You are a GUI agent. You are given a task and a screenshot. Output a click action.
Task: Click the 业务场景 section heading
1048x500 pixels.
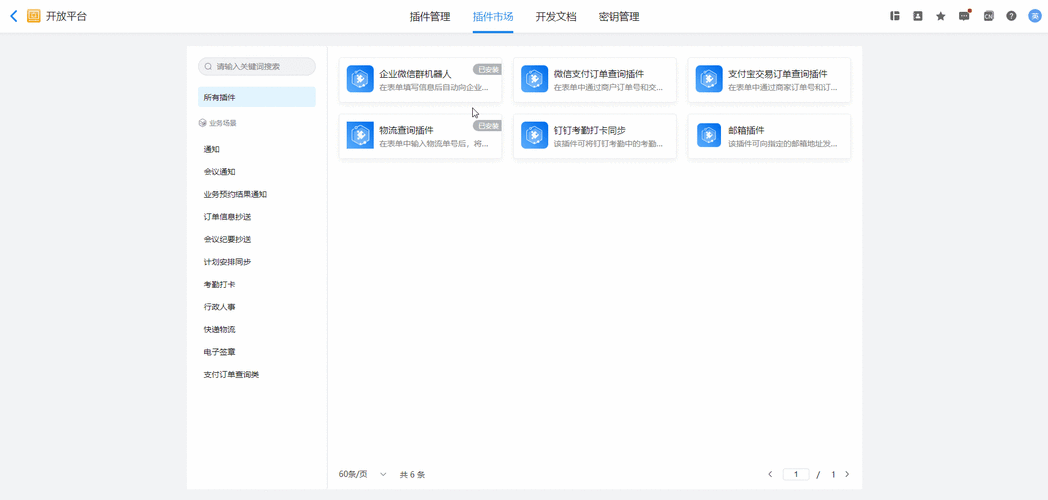(223, 123)
